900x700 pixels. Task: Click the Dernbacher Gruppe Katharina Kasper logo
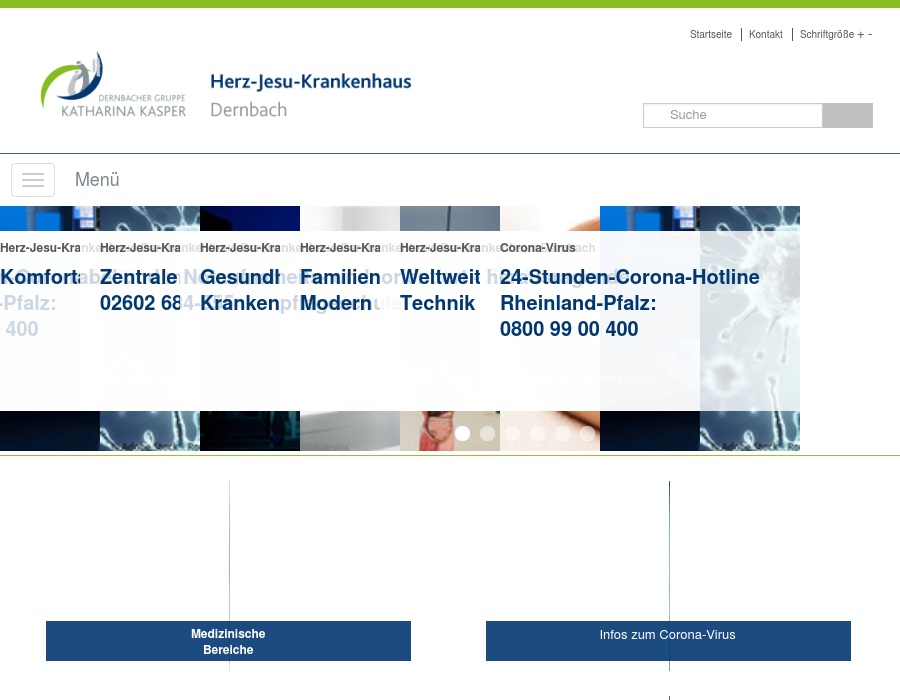pyautogui.click(x=113, y=83)
